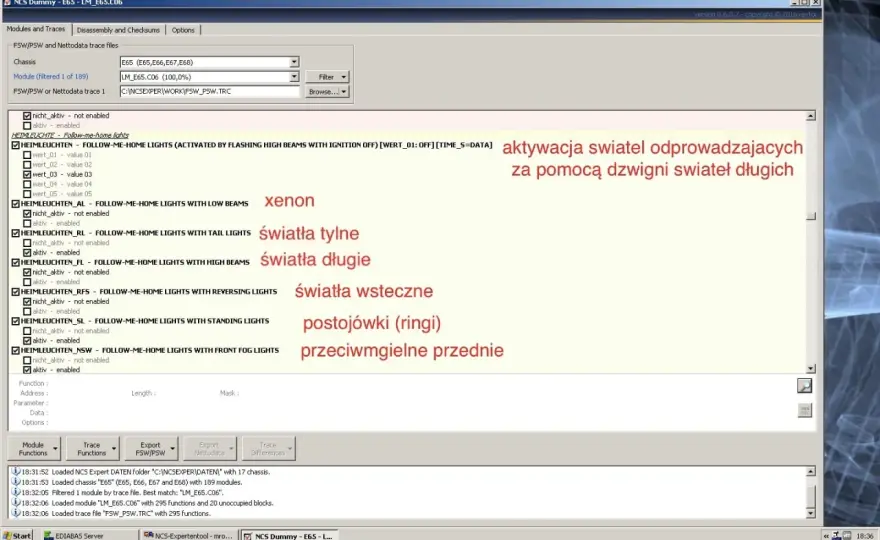The width and height of the screenshot is (880, 540).
Task: Click log panel scrollbar down arrow
Action: (x=810, y=513)
